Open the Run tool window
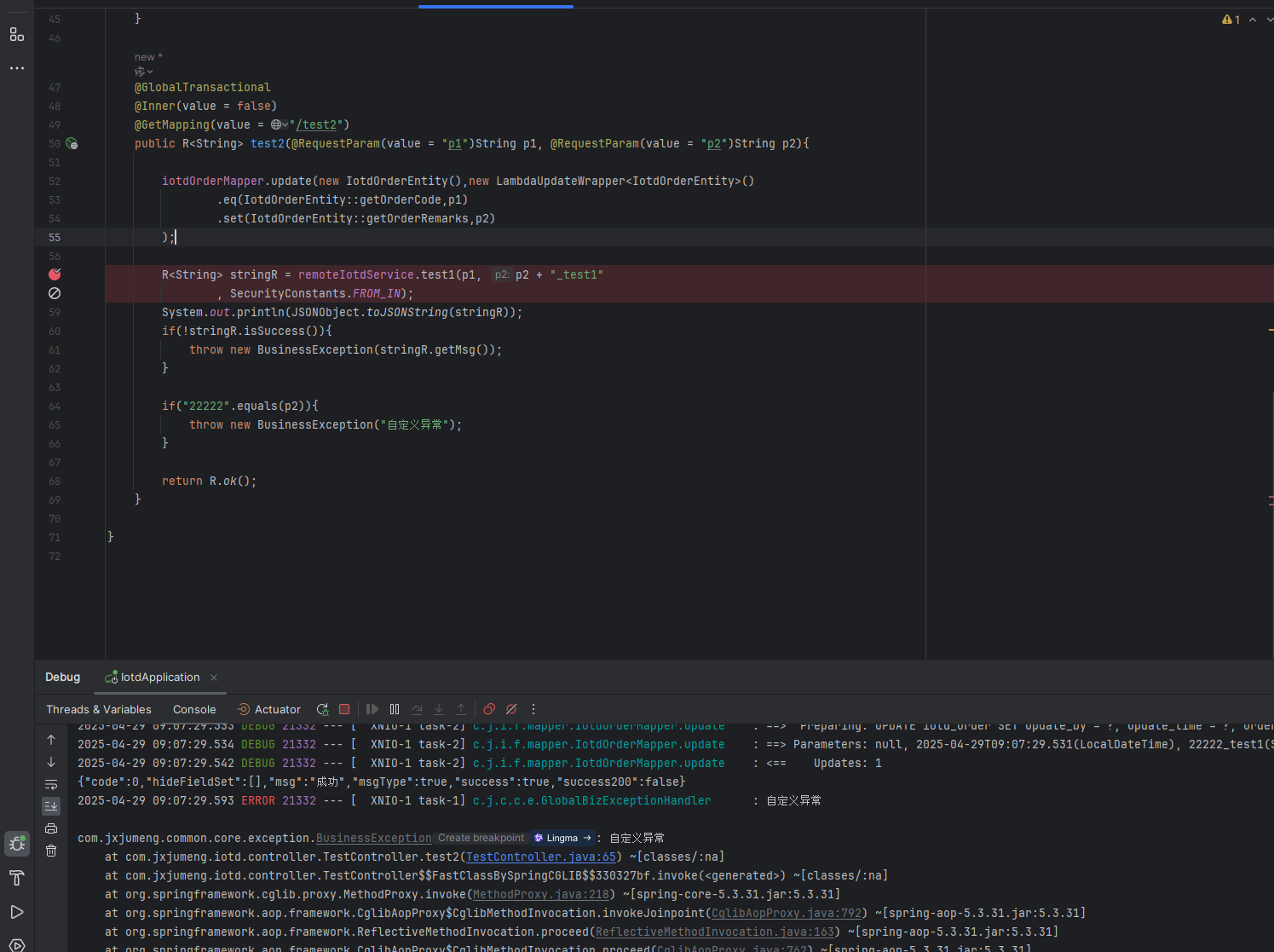 pyautogui.click(x=16, y=912)
